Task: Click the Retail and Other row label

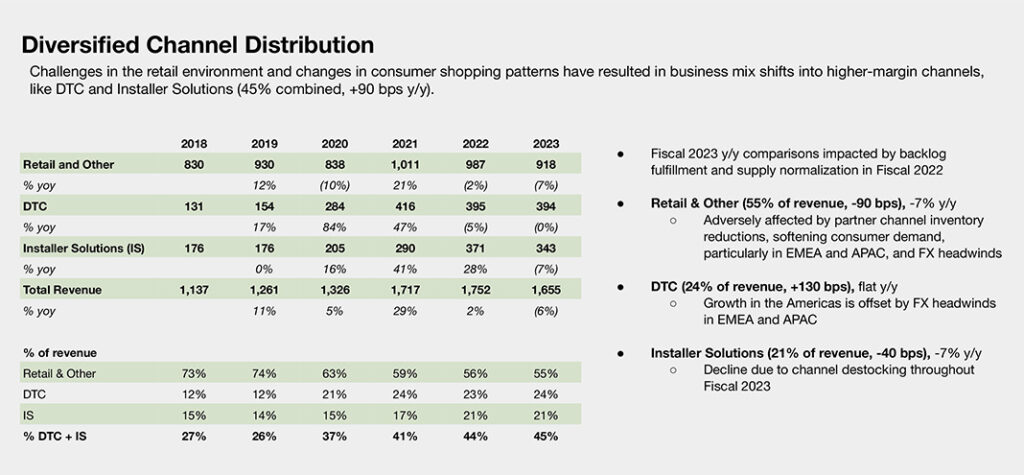Action: tap(69, 165)
